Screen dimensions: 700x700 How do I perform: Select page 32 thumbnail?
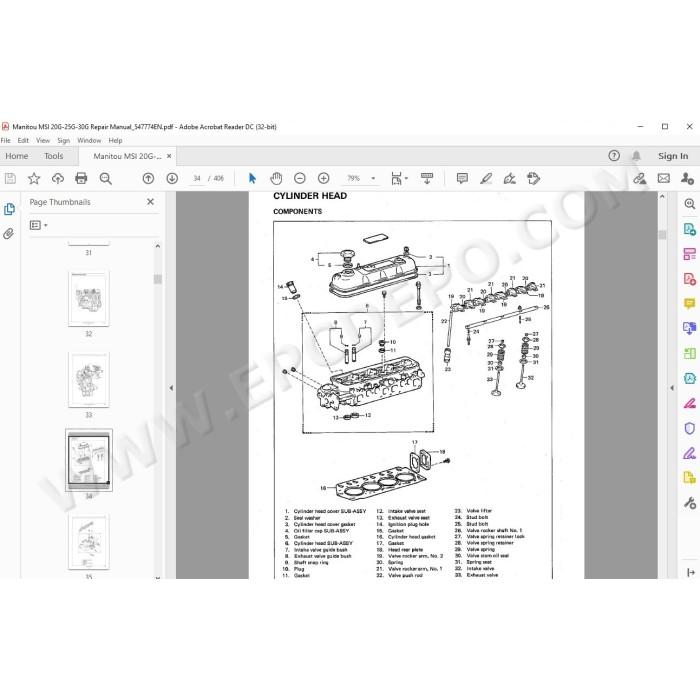(88, 298)
